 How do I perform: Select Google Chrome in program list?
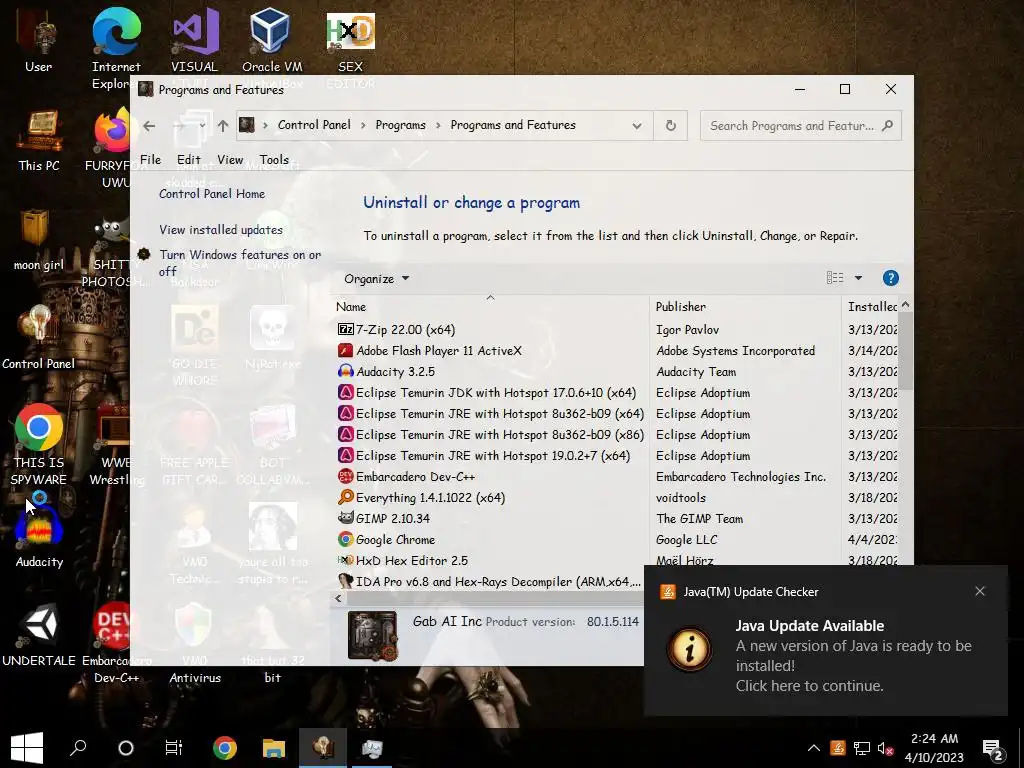click(616, 539)
